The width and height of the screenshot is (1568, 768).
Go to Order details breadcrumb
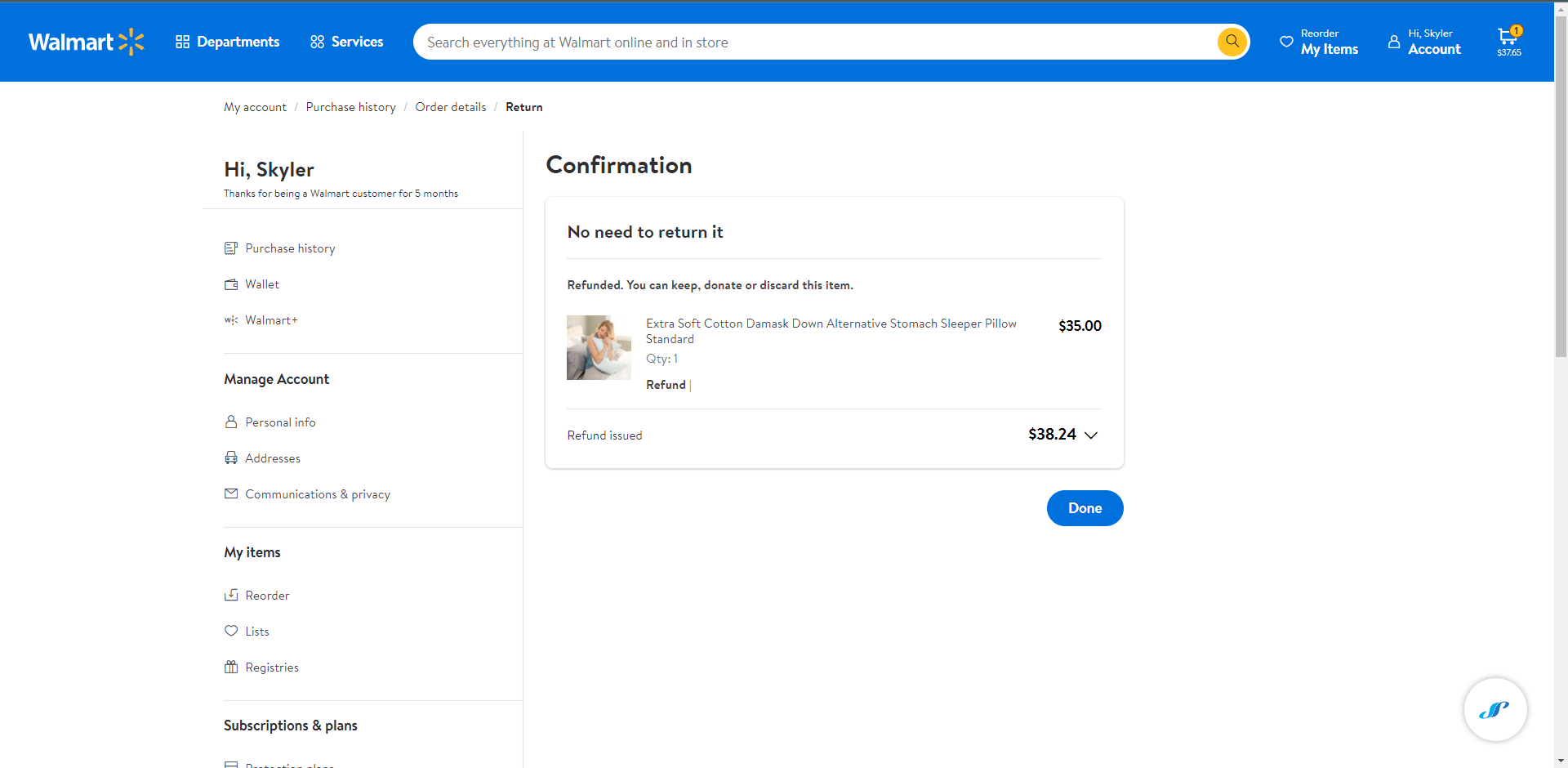coord(451,107)
